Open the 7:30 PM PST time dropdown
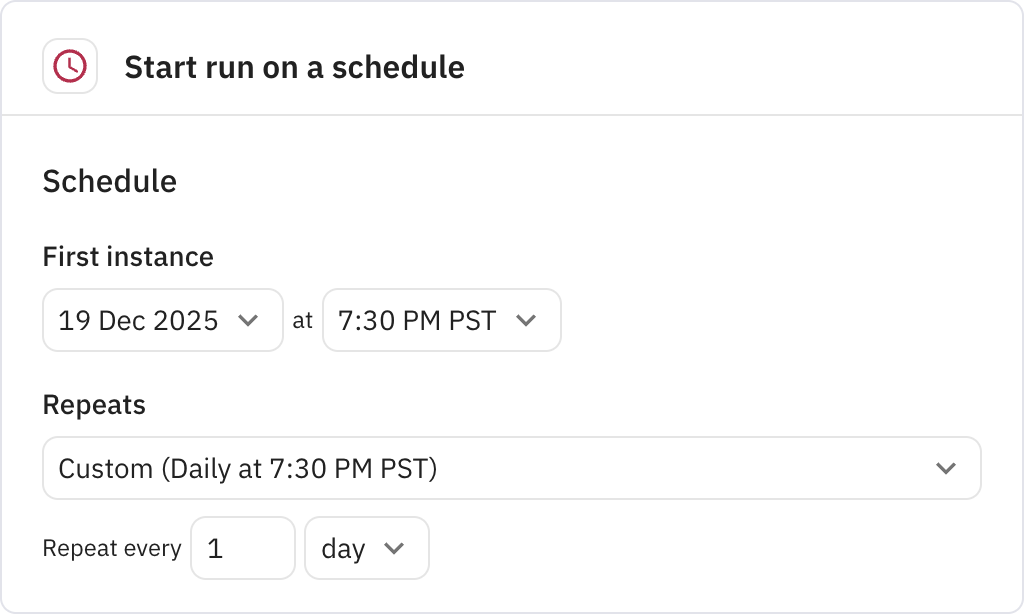The image size is (1024, 614). pyautogui.click(x=441, y=321)
